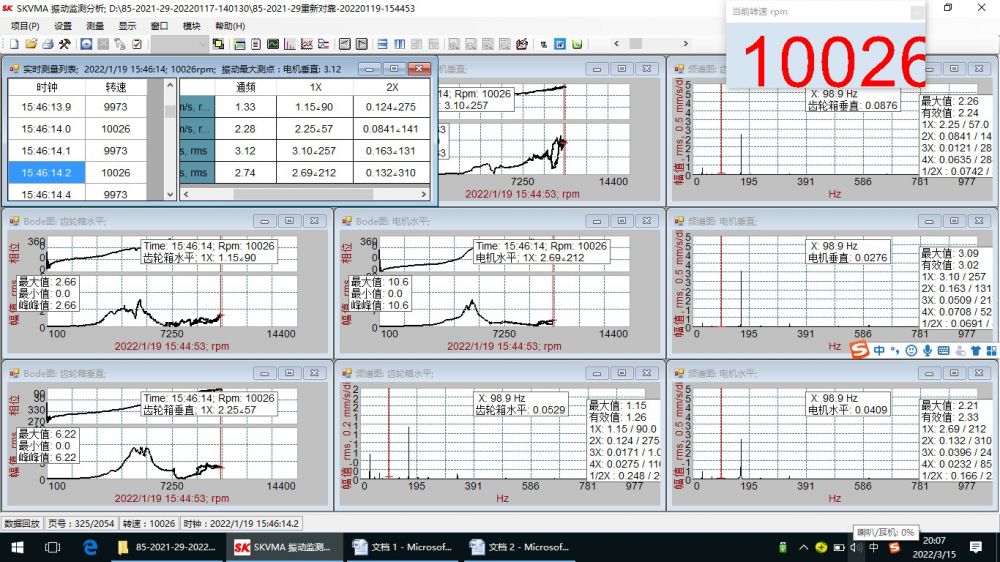Tile windows vertically with blue columns icon

pyautogui.click(x=400, y=44)
